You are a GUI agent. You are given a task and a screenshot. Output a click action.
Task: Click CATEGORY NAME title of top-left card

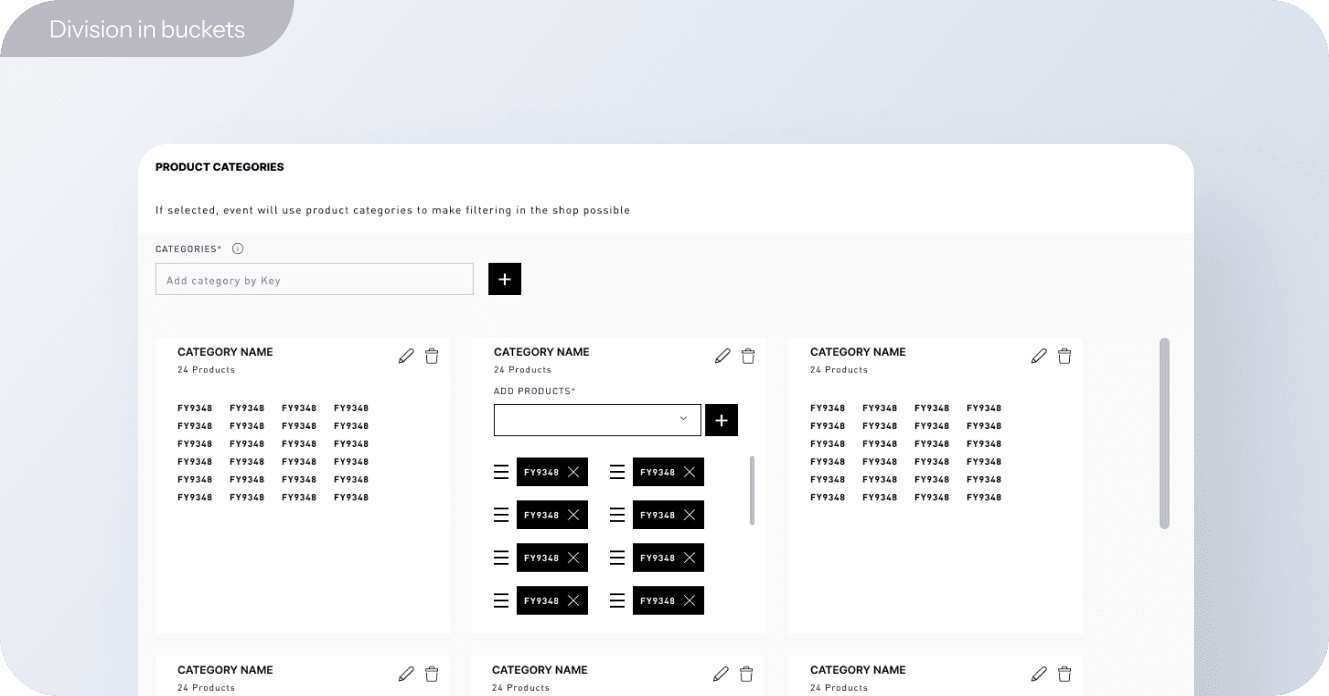pos(225,352)
